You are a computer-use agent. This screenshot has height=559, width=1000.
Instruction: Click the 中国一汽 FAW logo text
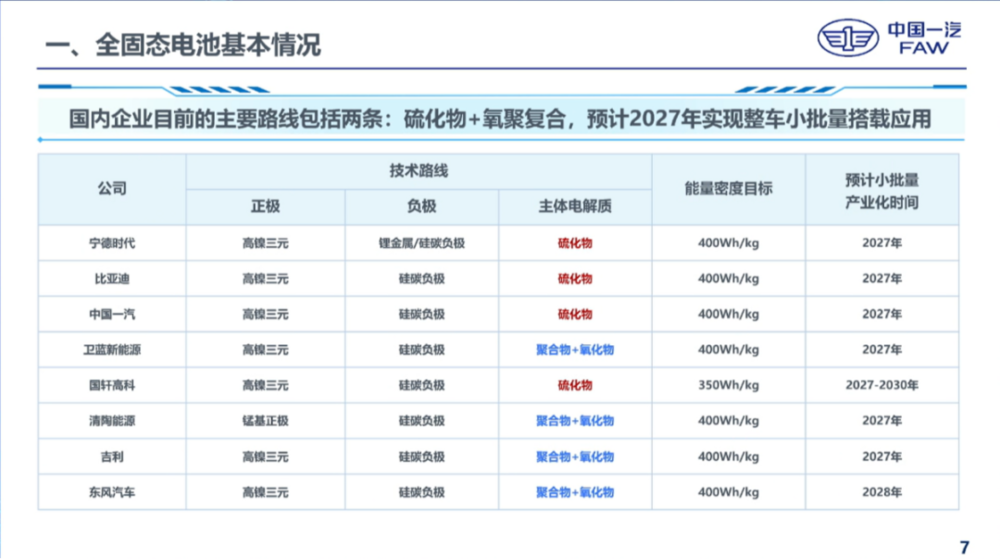click(x=924, y=38)
